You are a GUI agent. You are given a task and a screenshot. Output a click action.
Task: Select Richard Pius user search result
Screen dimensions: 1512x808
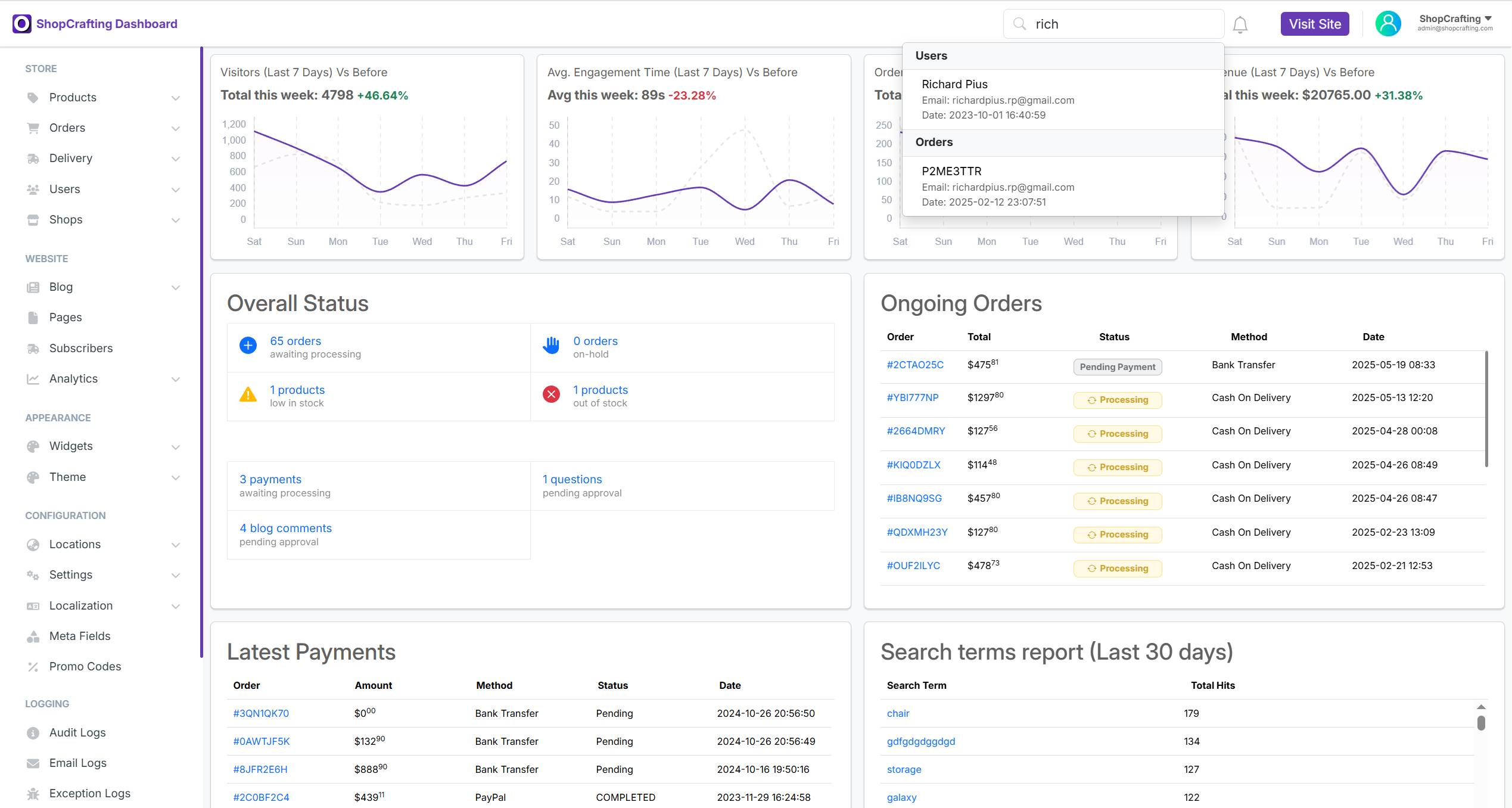tap(954, 85)
